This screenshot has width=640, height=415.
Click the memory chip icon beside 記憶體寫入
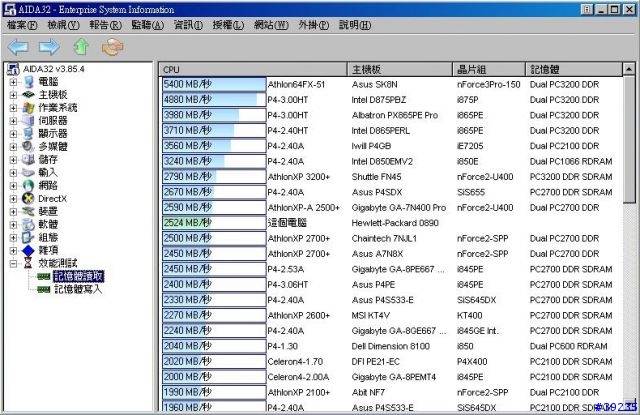pyautogui.click(x=43, y=289)
